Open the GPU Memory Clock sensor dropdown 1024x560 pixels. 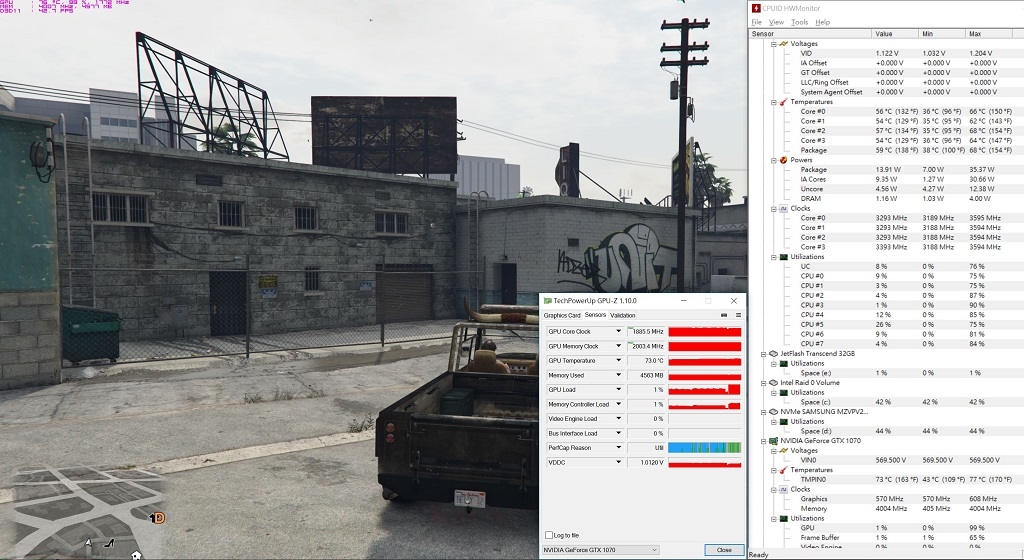[618, 346]
